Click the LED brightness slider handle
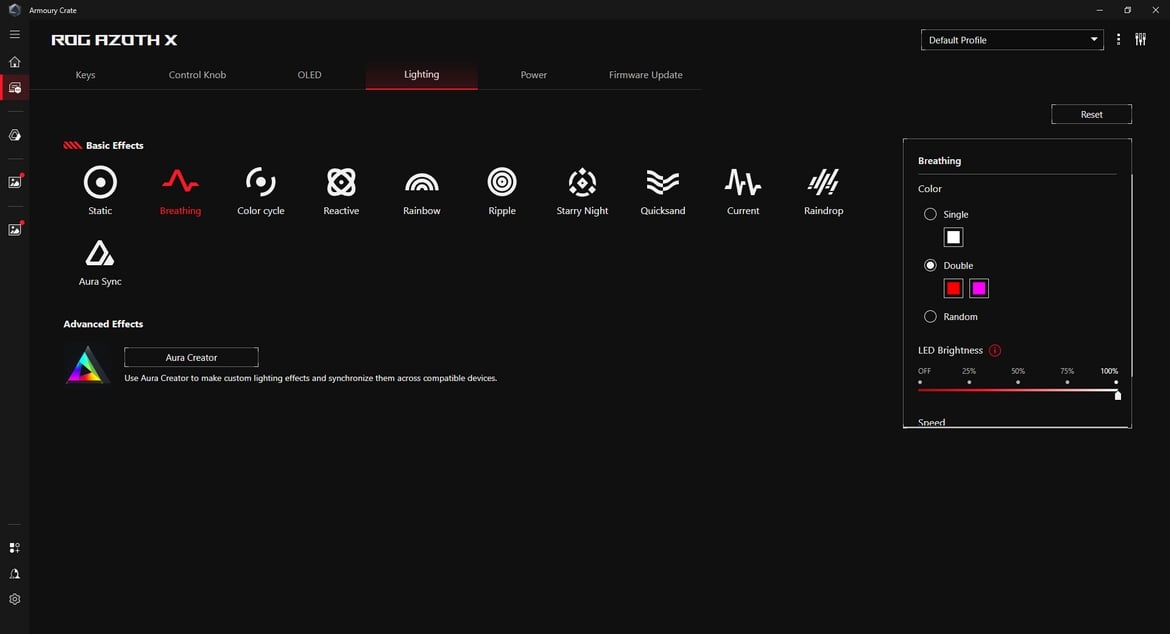Viewport: 1170px width, 634px height. pos(1117,395)
